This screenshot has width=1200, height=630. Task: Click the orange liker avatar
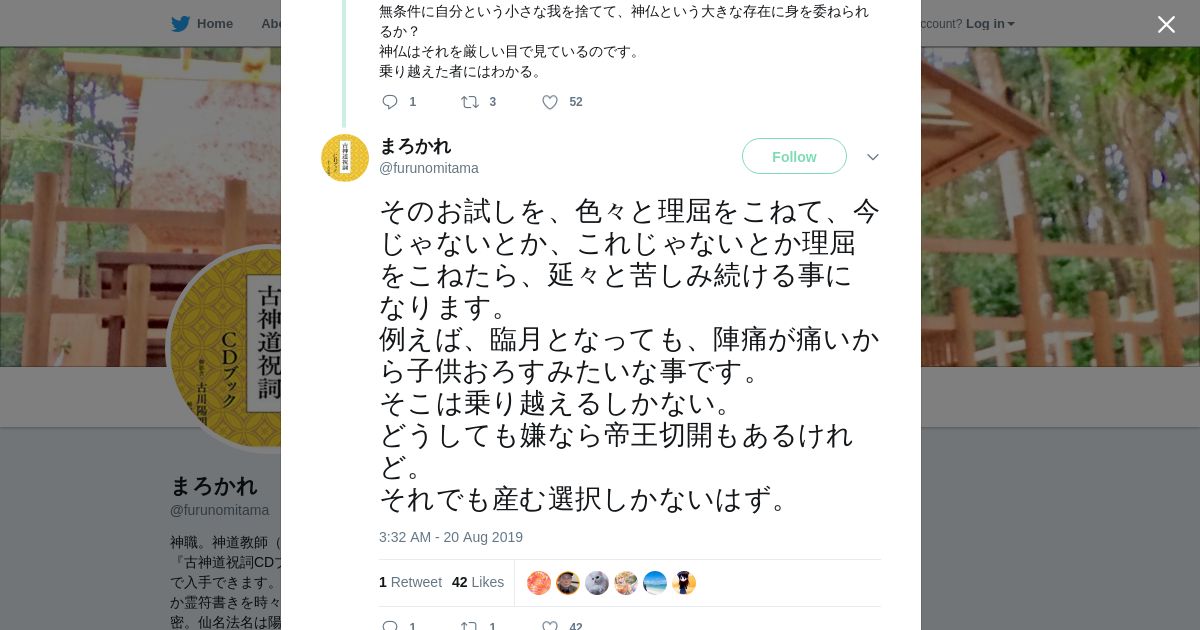pyautogui.click(x=539, y=583)
